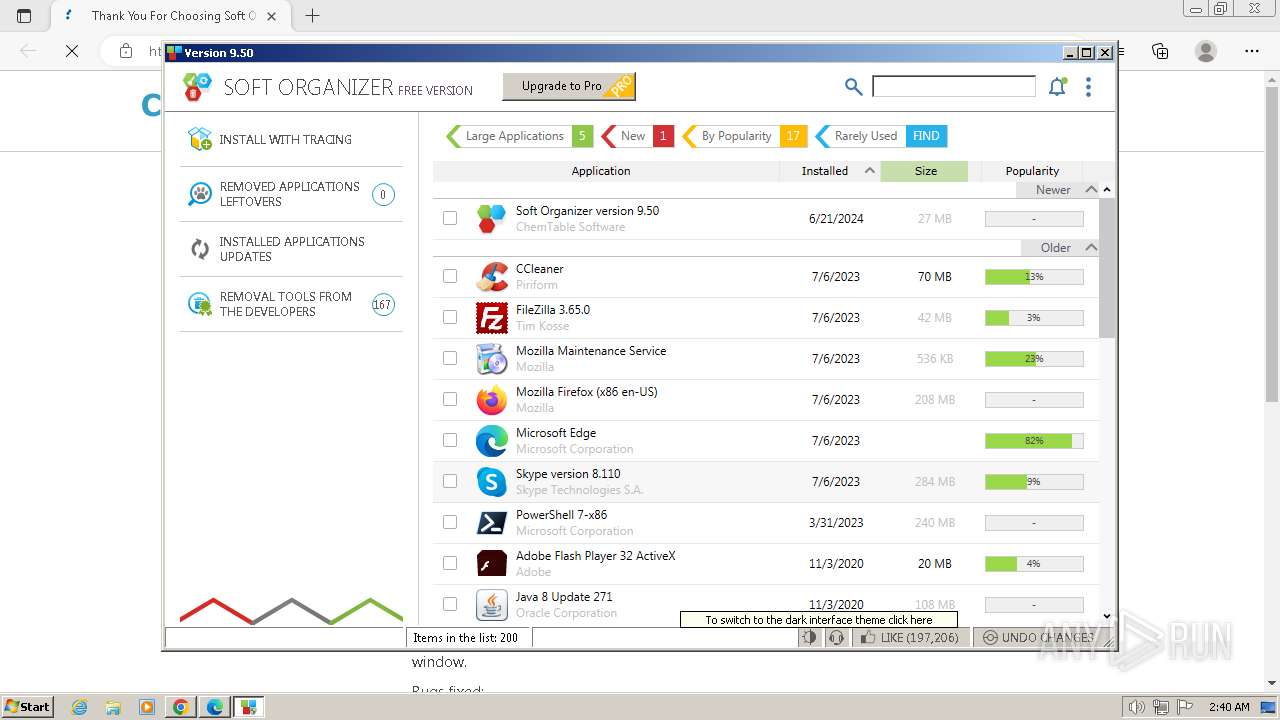Viewport: 1280px width, 720px height.
Task: Tick the Mozilla Firefox checkbox
Action: click(450, 399)
